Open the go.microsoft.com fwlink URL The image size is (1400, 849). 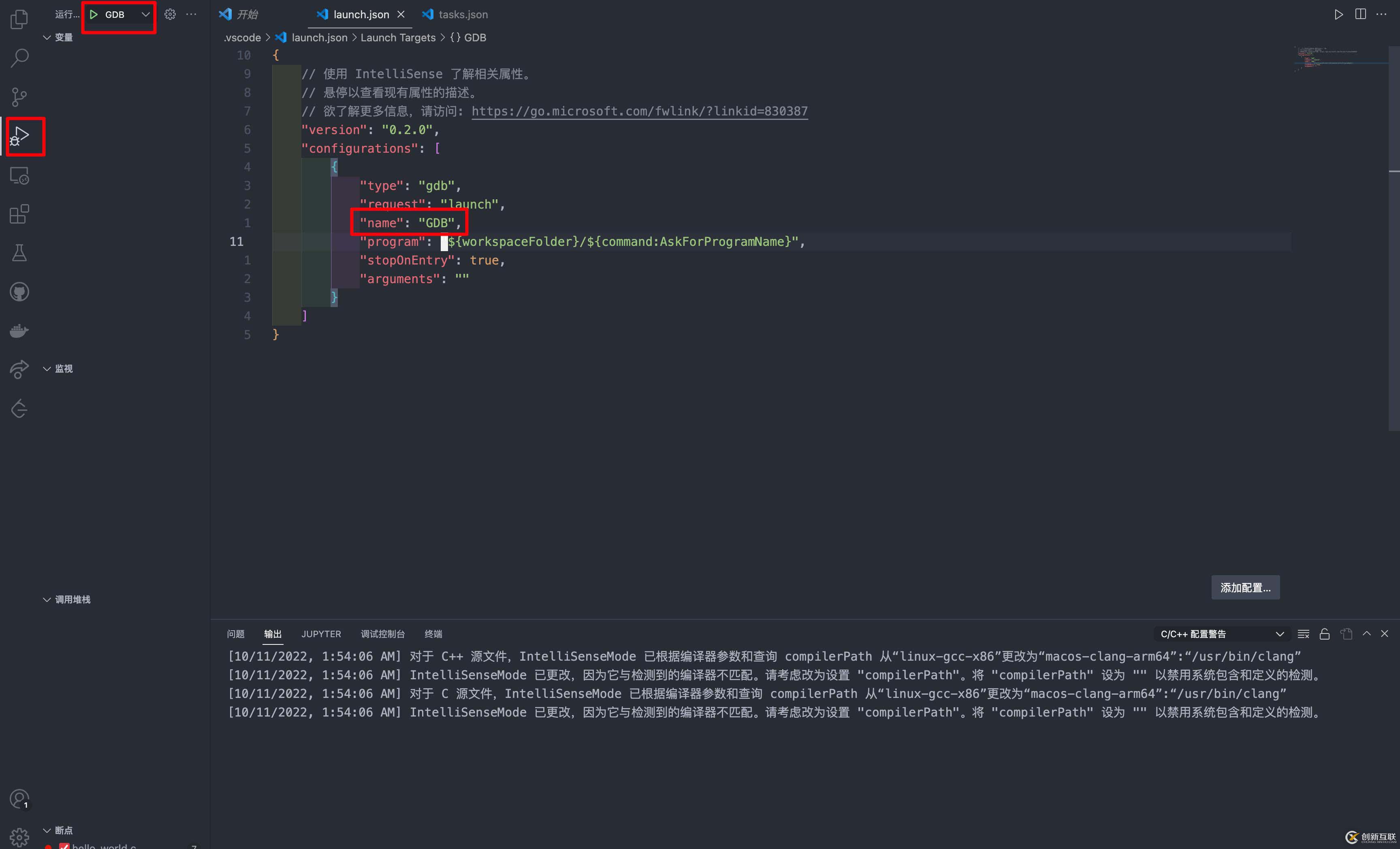tap(639, 111)
